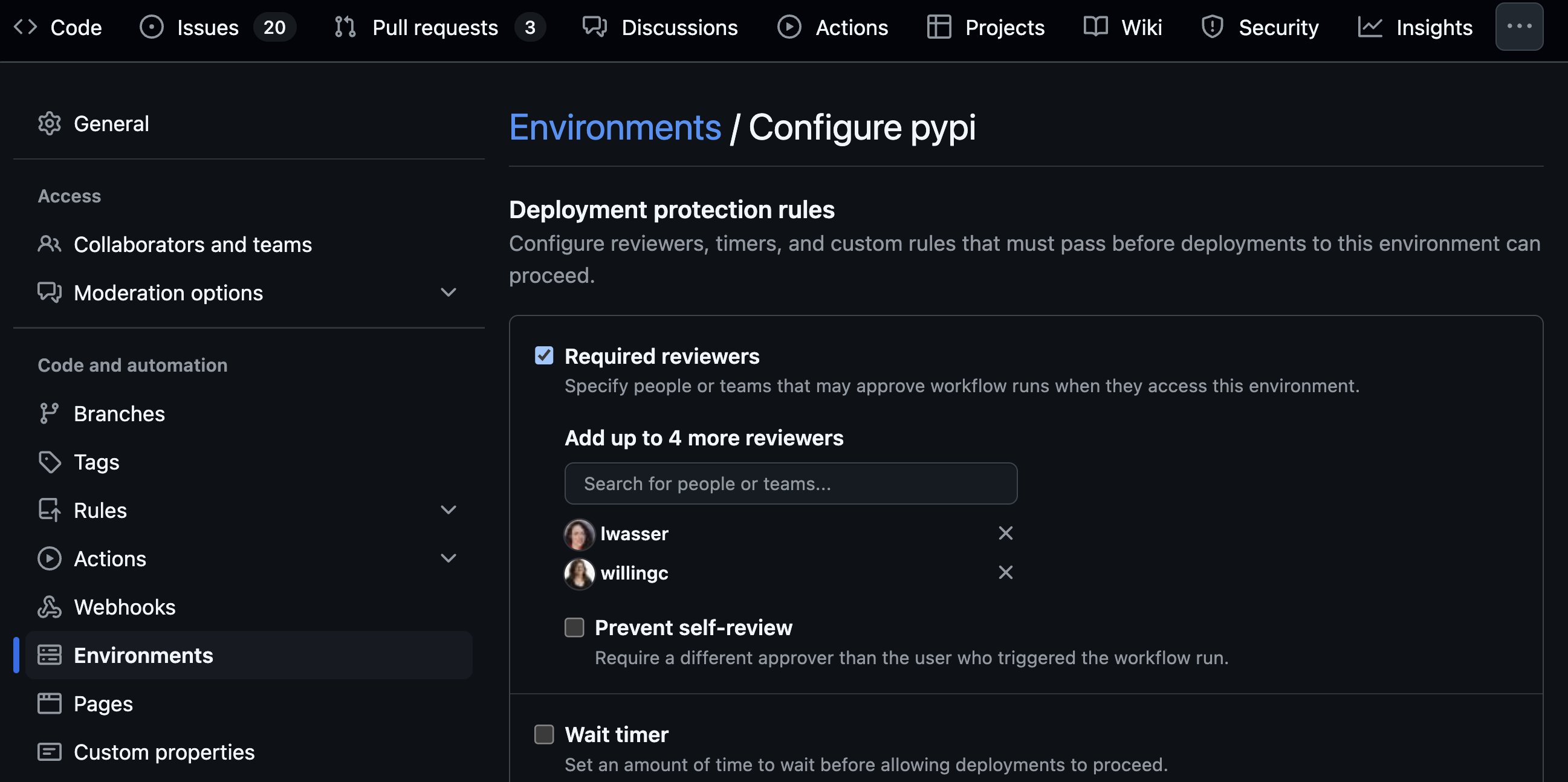Open the Insights tab
Screen dimensions: 1568x782
[x=1415, y=27]
